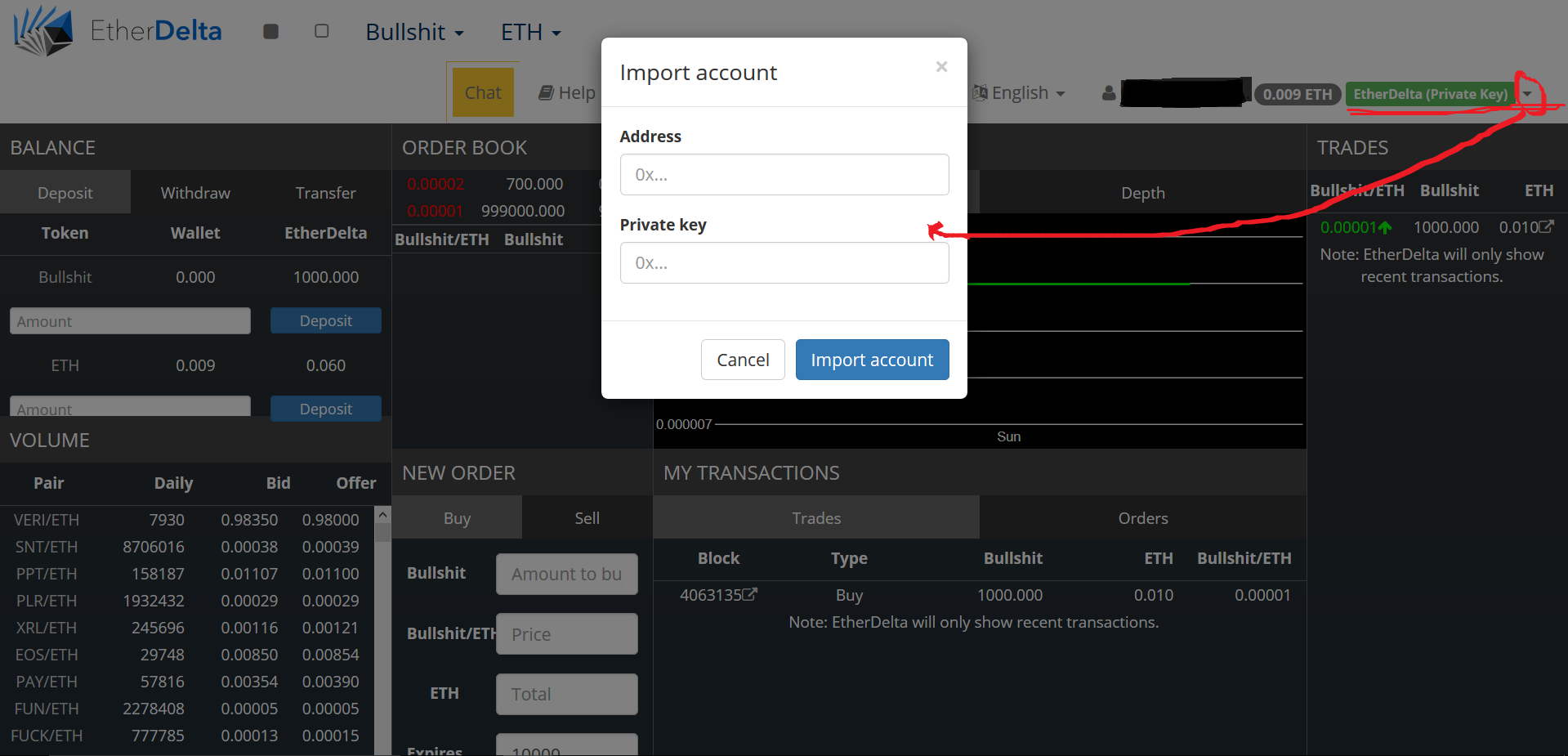Click the Chat button
Screen dimensions: 1568x756
483,92
